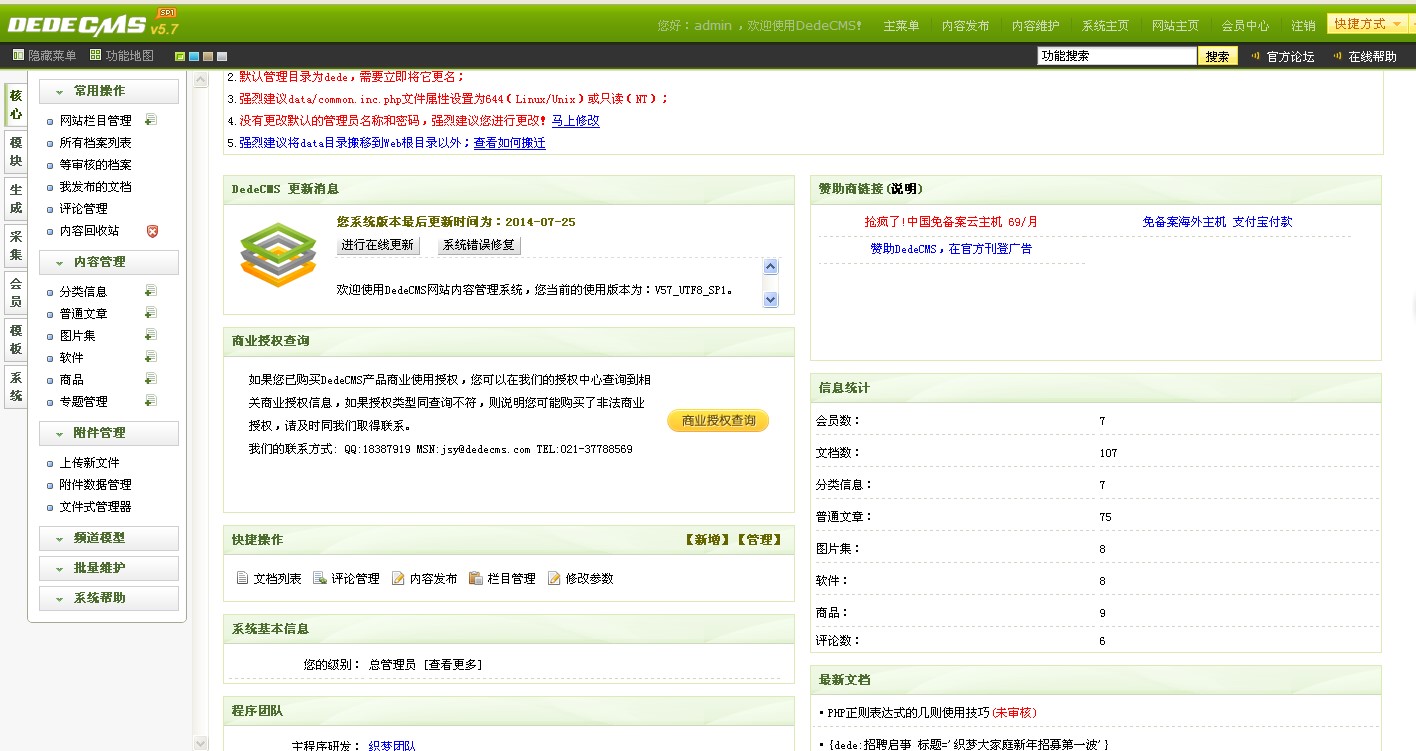Click the add icon beside 分类信息
The image size is (1416, 751).
pyautogui.click(x=151, y=291)
